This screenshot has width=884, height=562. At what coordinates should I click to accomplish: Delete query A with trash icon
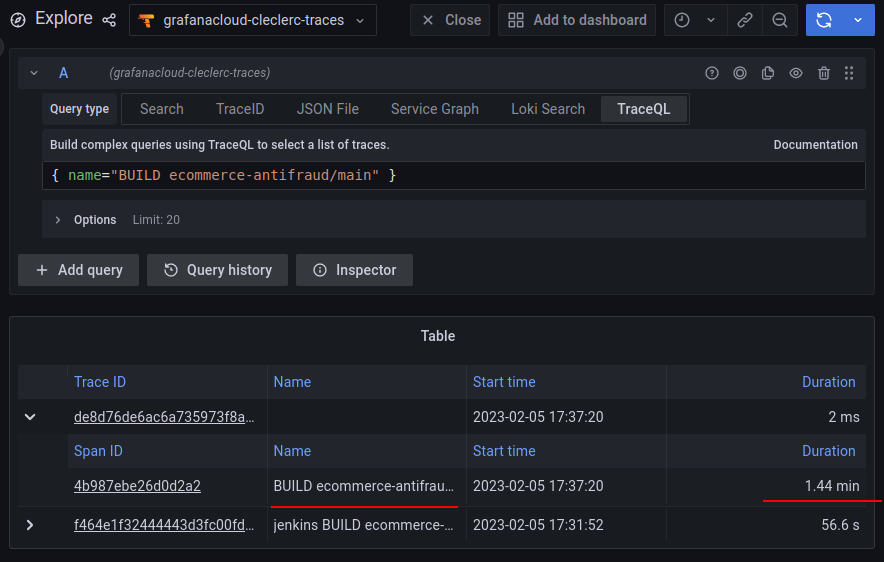(x=824, y=73)
